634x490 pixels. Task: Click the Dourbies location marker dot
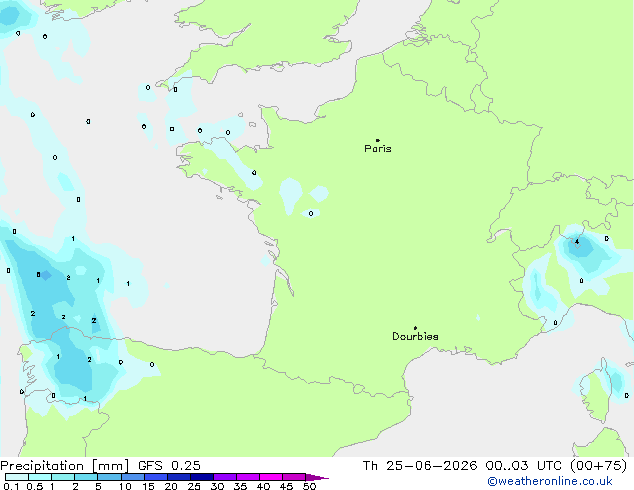(x=415, y=328)
